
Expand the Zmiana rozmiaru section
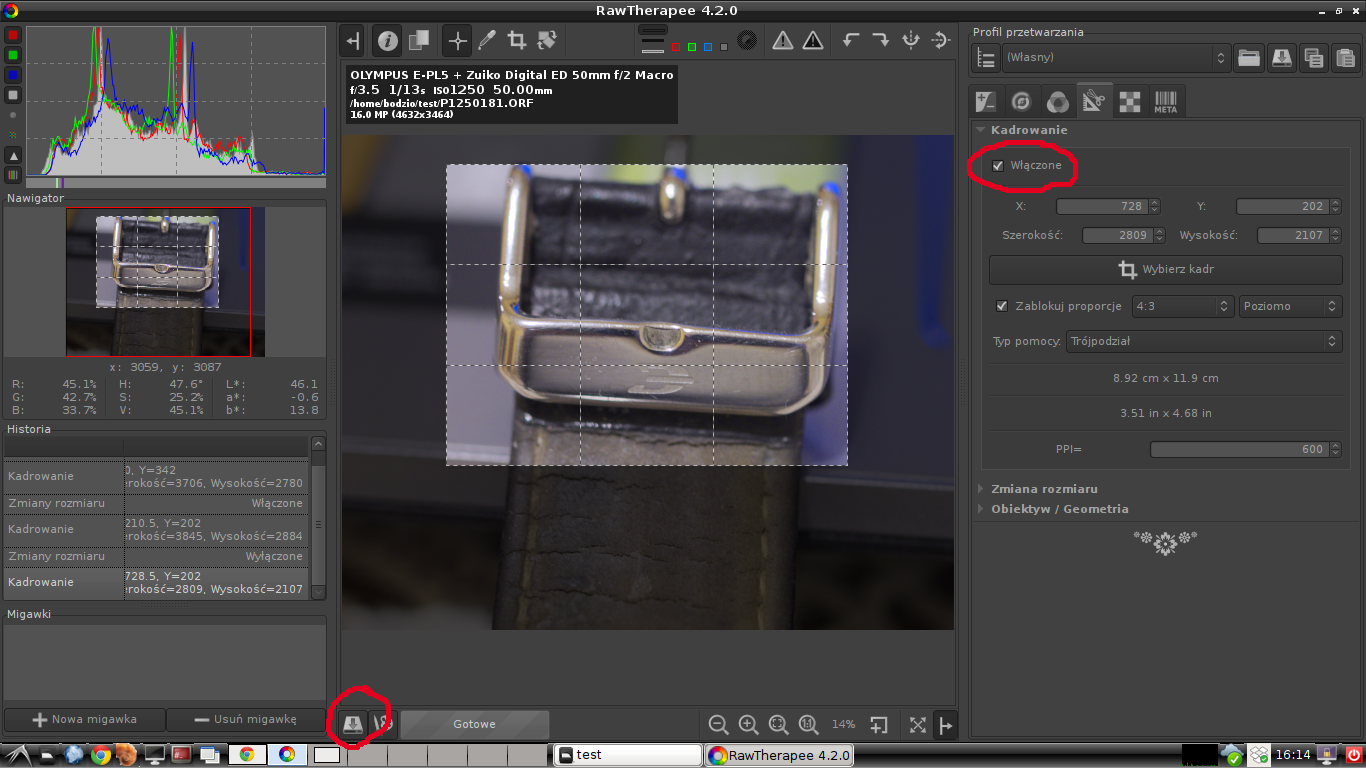tap(1043, 489)
